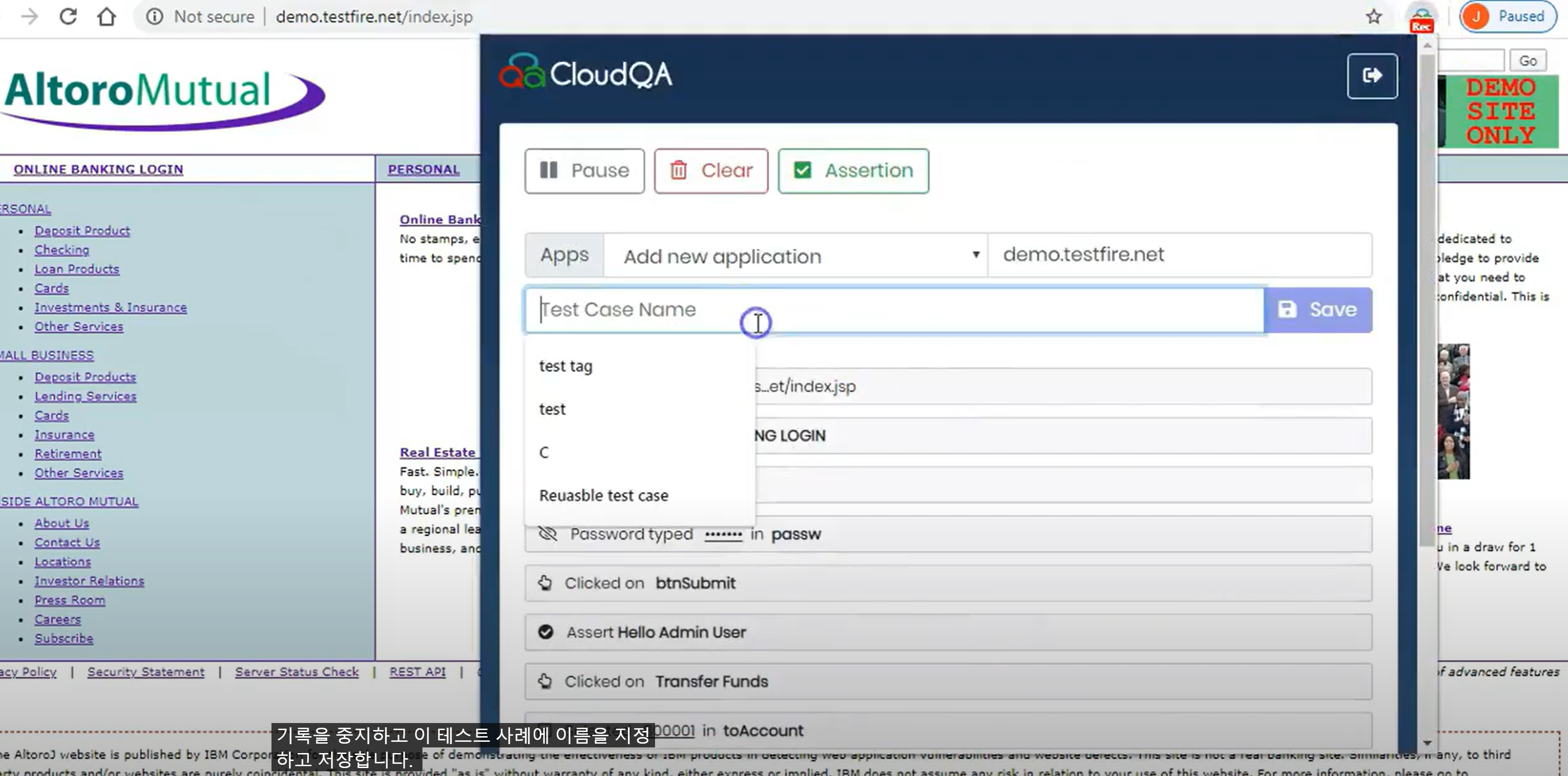This screenshot has height=776, width=1568.
Task: Choose 'test tag' from suggestion list
Action: click(x=565, y=366)
